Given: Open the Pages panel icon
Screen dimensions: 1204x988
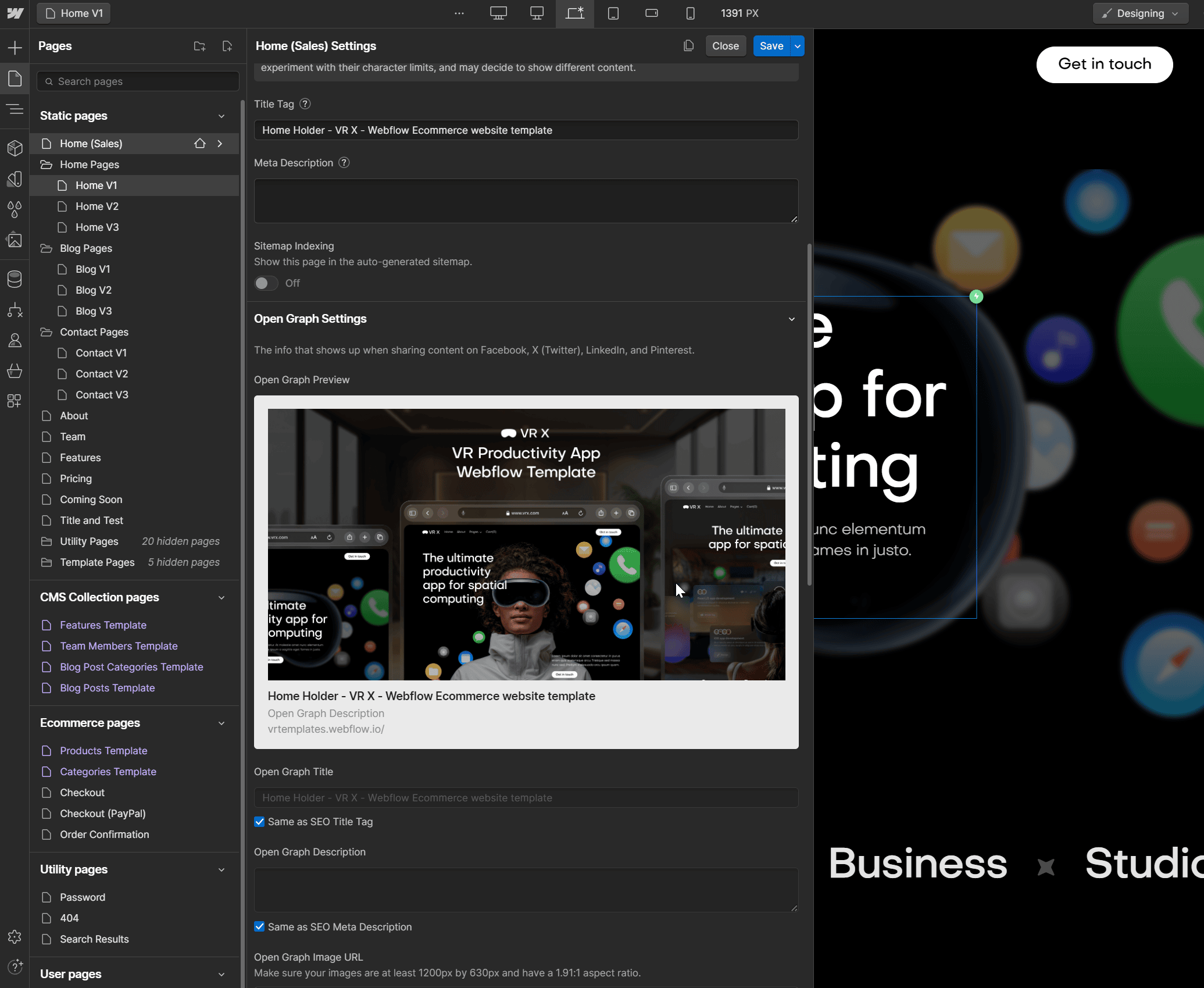Looking at the screenshot, I should pyautogui.click(x=15, y=78).
